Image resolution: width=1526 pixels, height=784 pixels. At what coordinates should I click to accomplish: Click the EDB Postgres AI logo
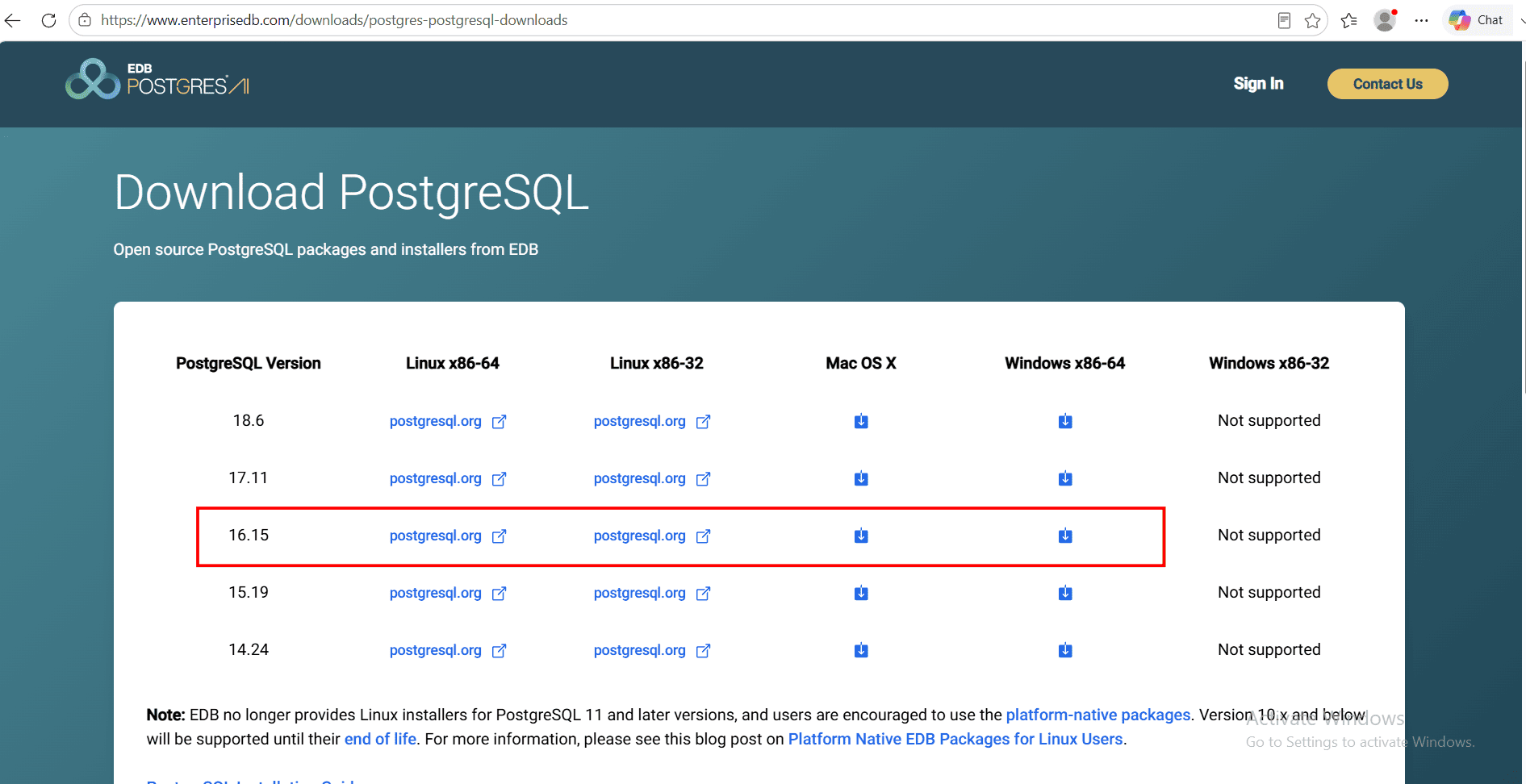click(x=157, y=79)
